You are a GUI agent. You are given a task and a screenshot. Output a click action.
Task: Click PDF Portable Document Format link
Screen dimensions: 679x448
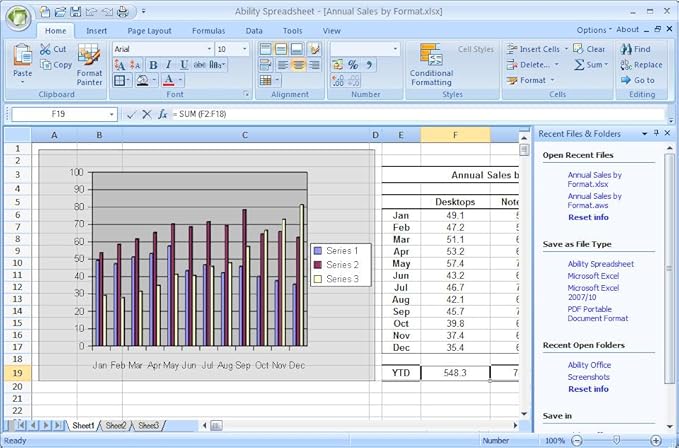[x=597, y=313]
